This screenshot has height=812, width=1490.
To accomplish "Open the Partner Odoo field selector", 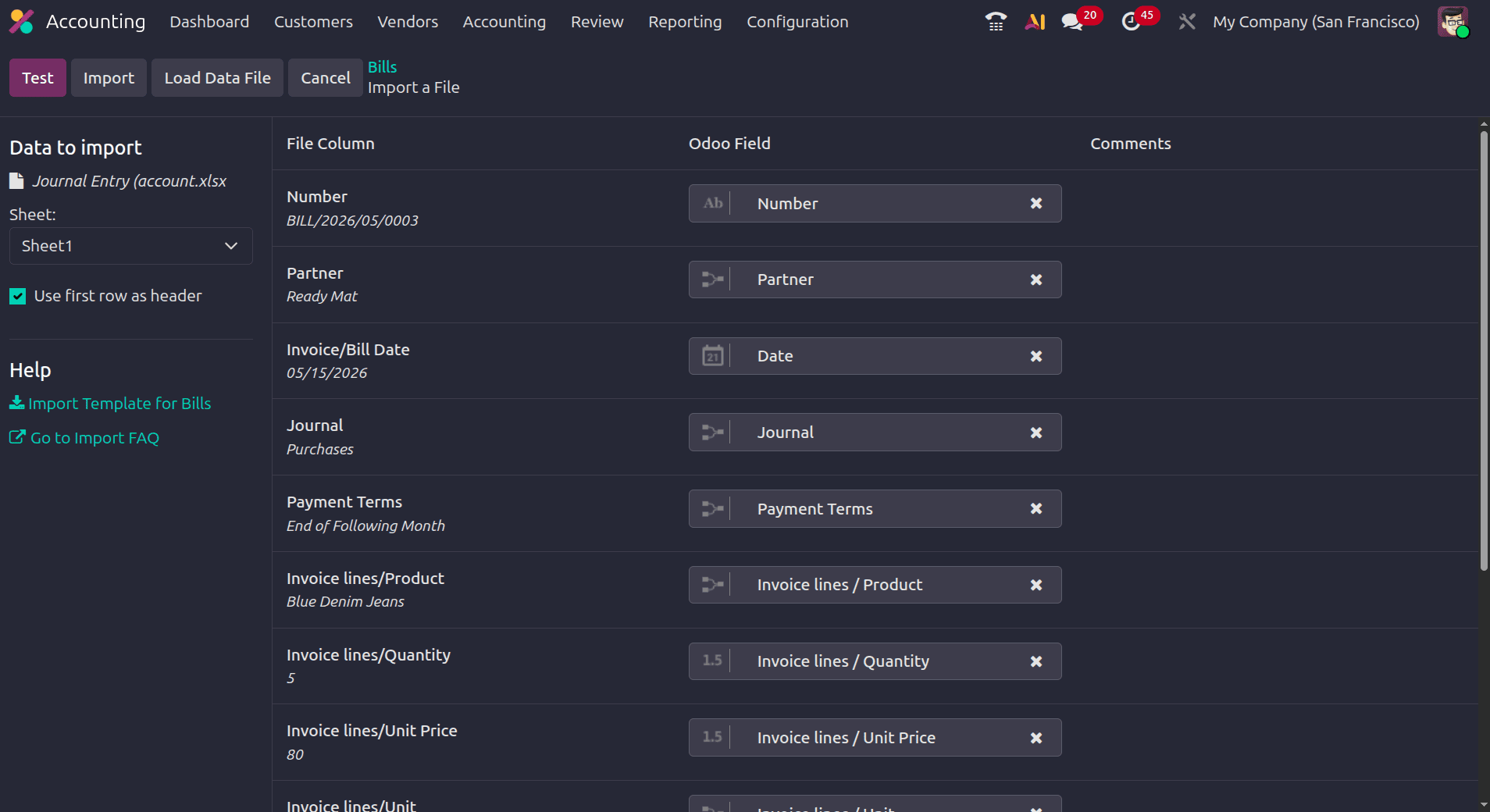I will pyautogui.click(x=875, y=280).
